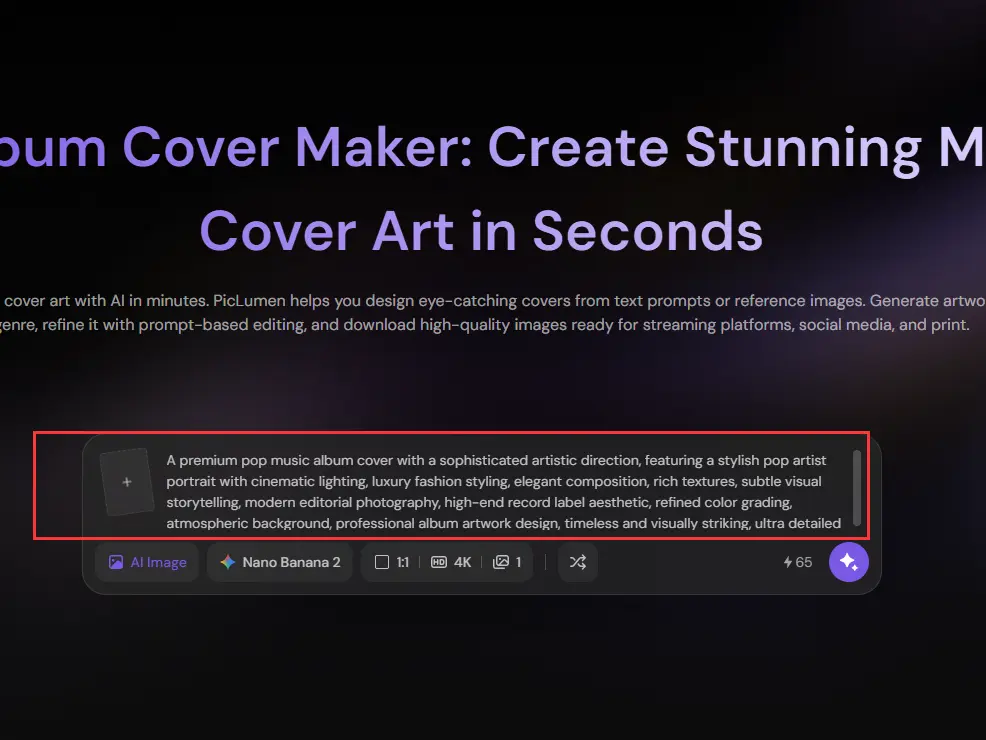Image resolution: width=986 pixels, height=740 pixels.
Task: Click the purple sparkle generate button
Action: [x=848, y=562]
